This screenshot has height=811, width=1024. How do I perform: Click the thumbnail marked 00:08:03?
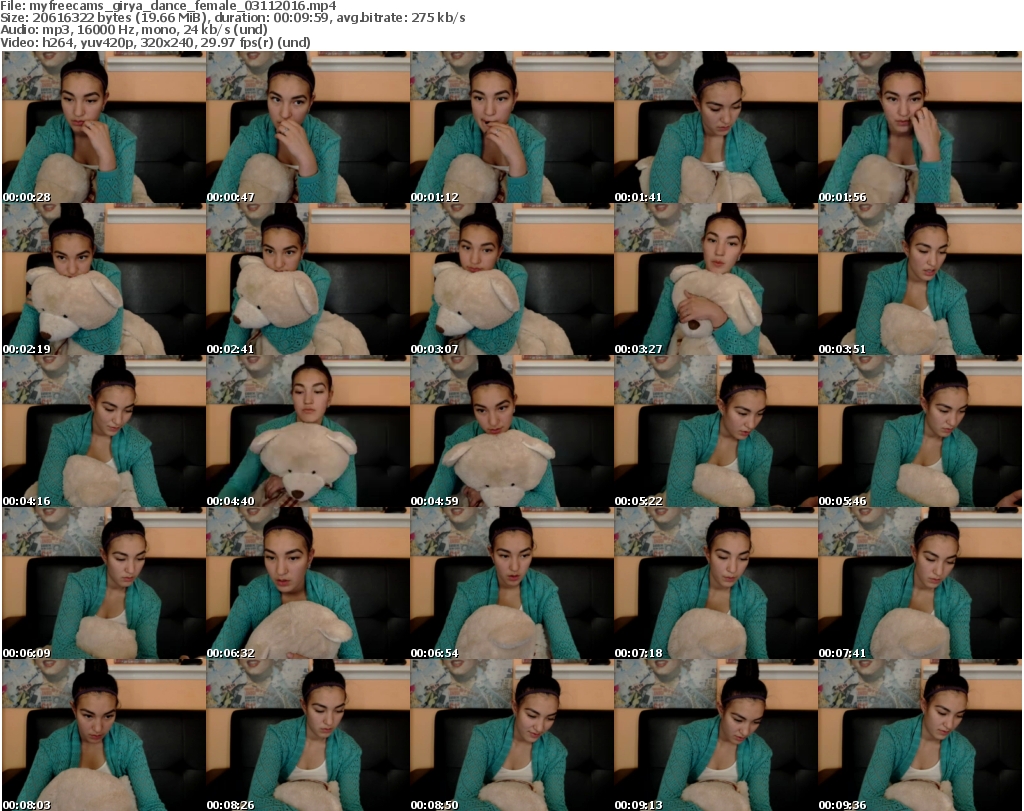[104, 735]
